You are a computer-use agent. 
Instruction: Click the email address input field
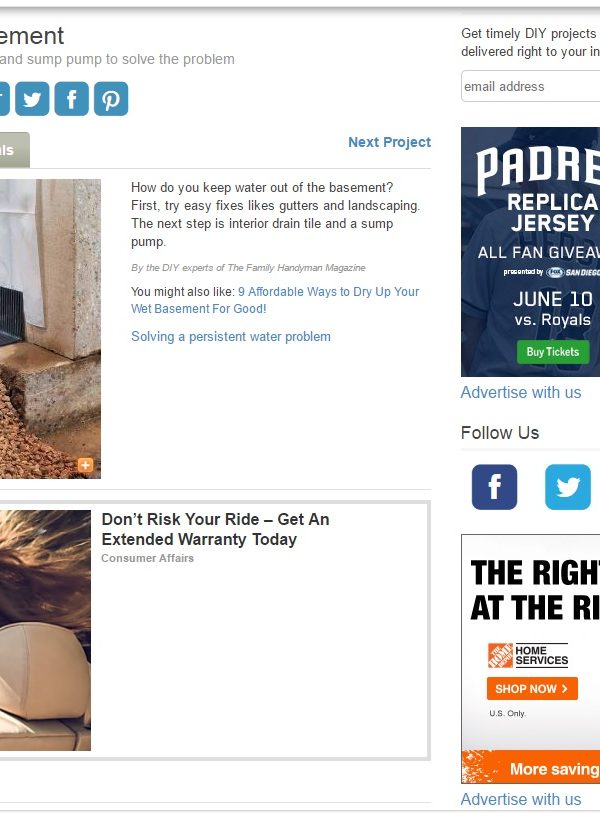pos(531,86)
